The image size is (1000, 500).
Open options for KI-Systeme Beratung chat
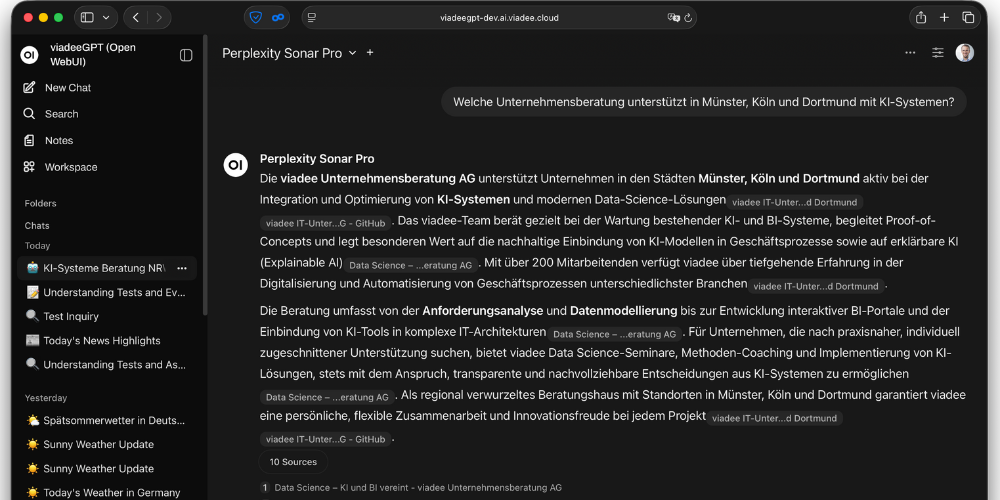[x=182, y=268]
